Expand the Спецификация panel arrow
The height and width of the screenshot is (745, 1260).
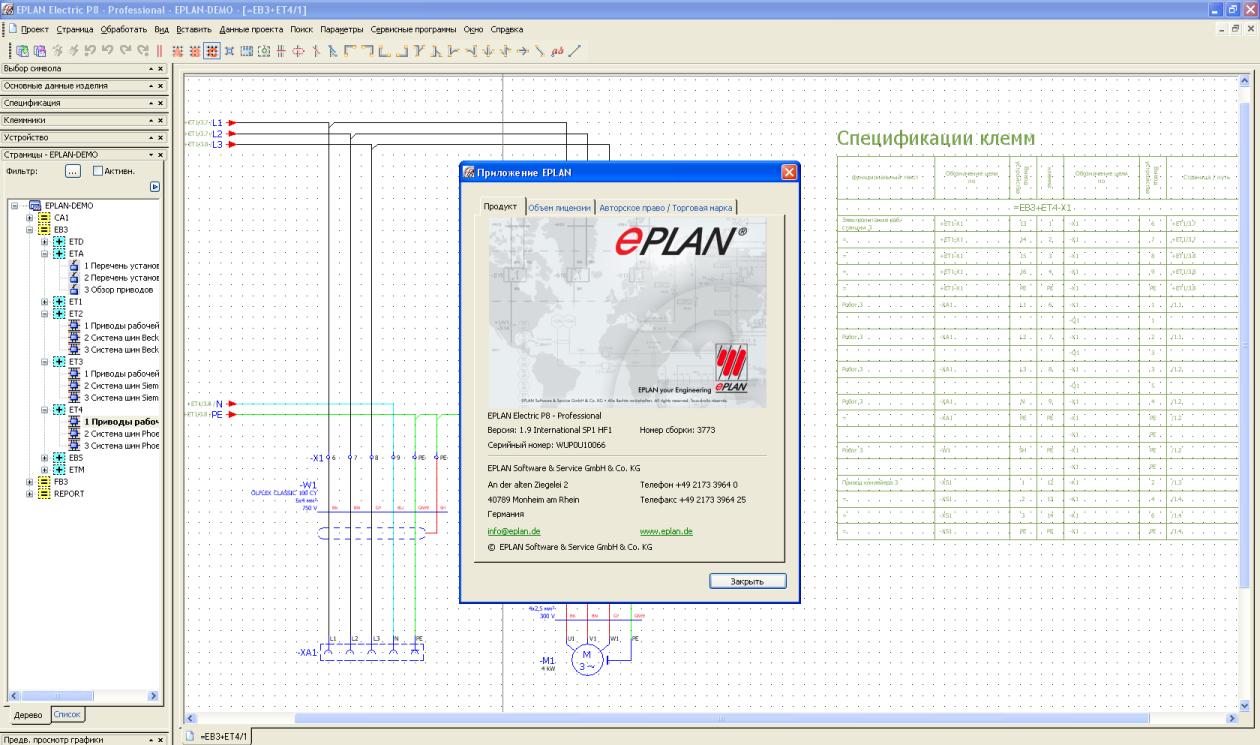[x=150, y=103]
